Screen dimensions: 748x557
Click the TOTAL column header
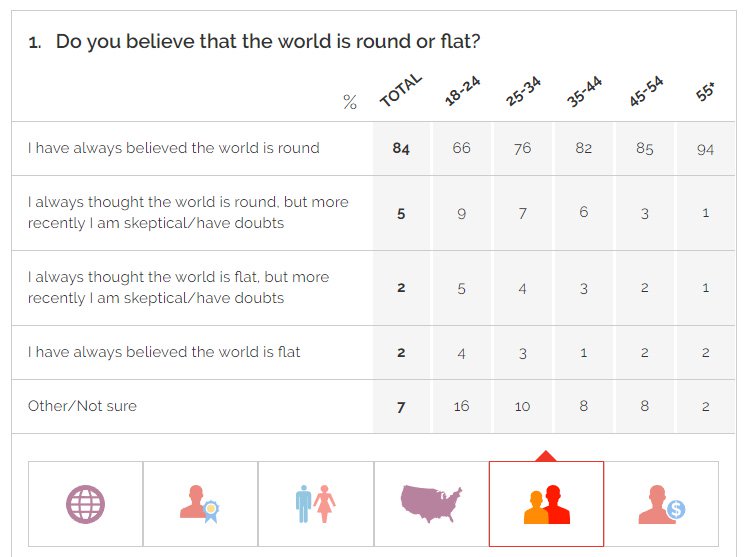tap(401, 91)
